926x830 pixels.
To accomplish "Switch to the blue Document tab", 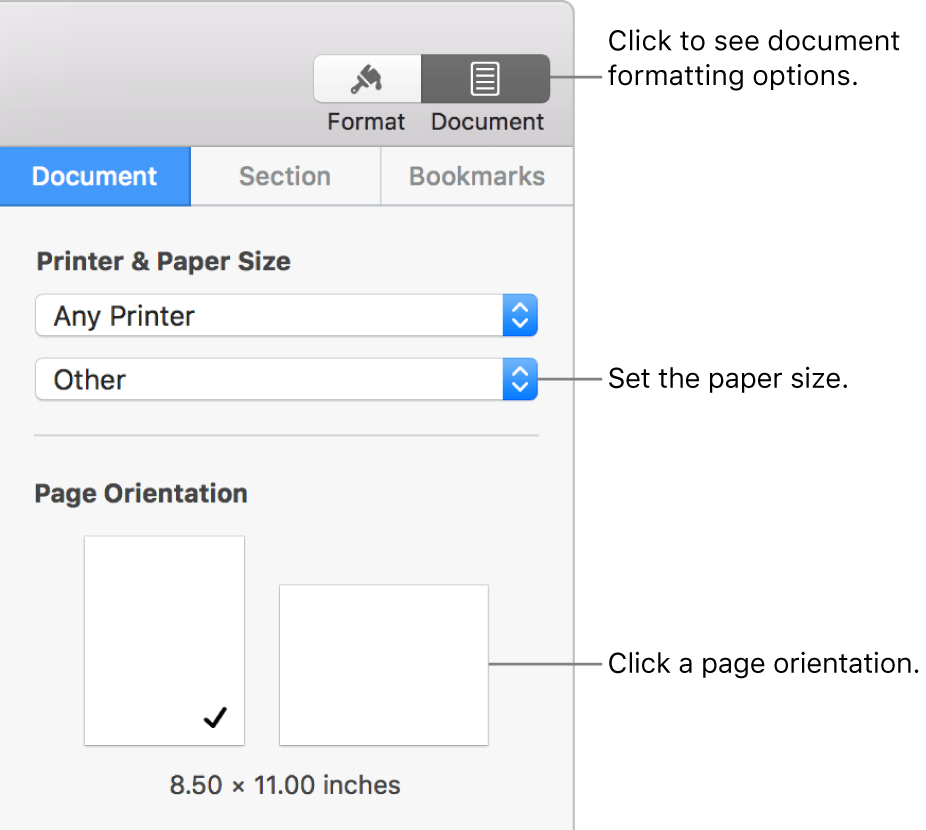I will tap(95, 176).
